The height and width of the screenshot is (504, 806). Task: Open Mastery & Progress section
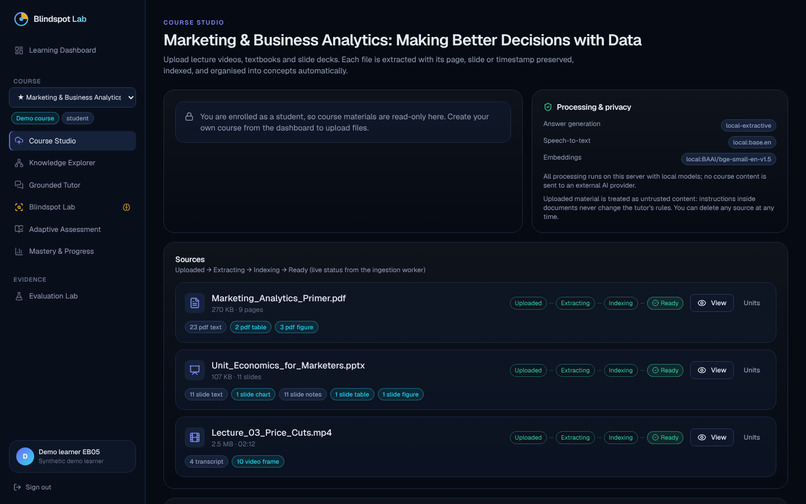pyautogui.click(x=72, y=251)
